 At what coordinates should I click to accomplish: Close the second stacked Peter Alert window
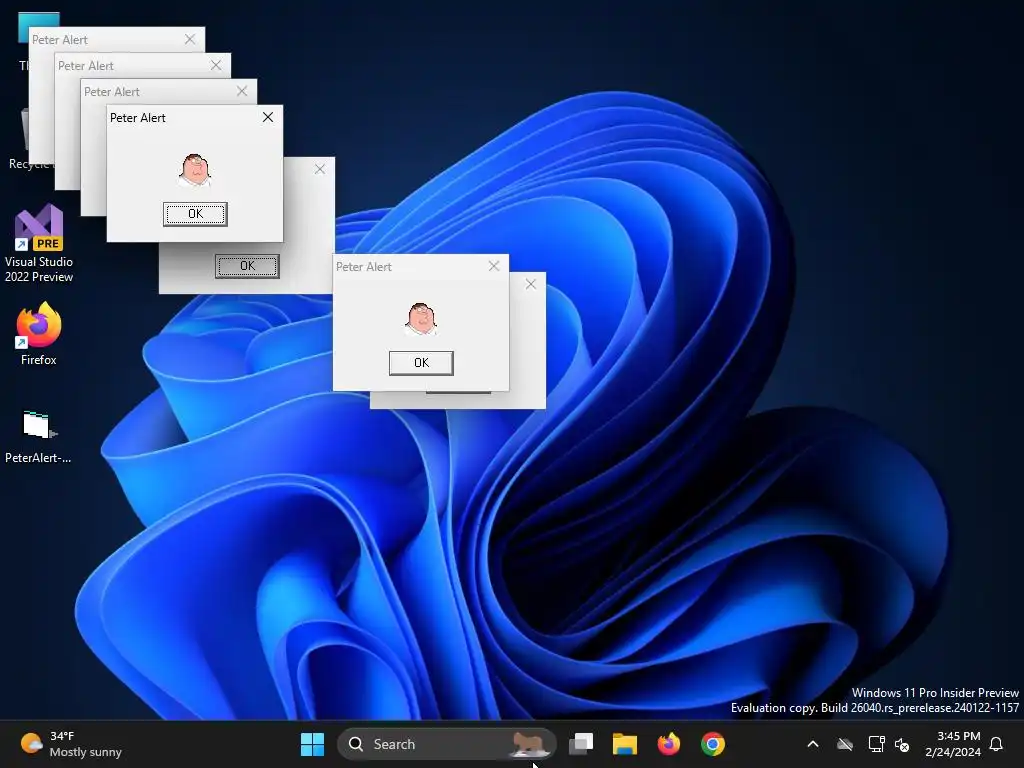[x=216, y=65]
